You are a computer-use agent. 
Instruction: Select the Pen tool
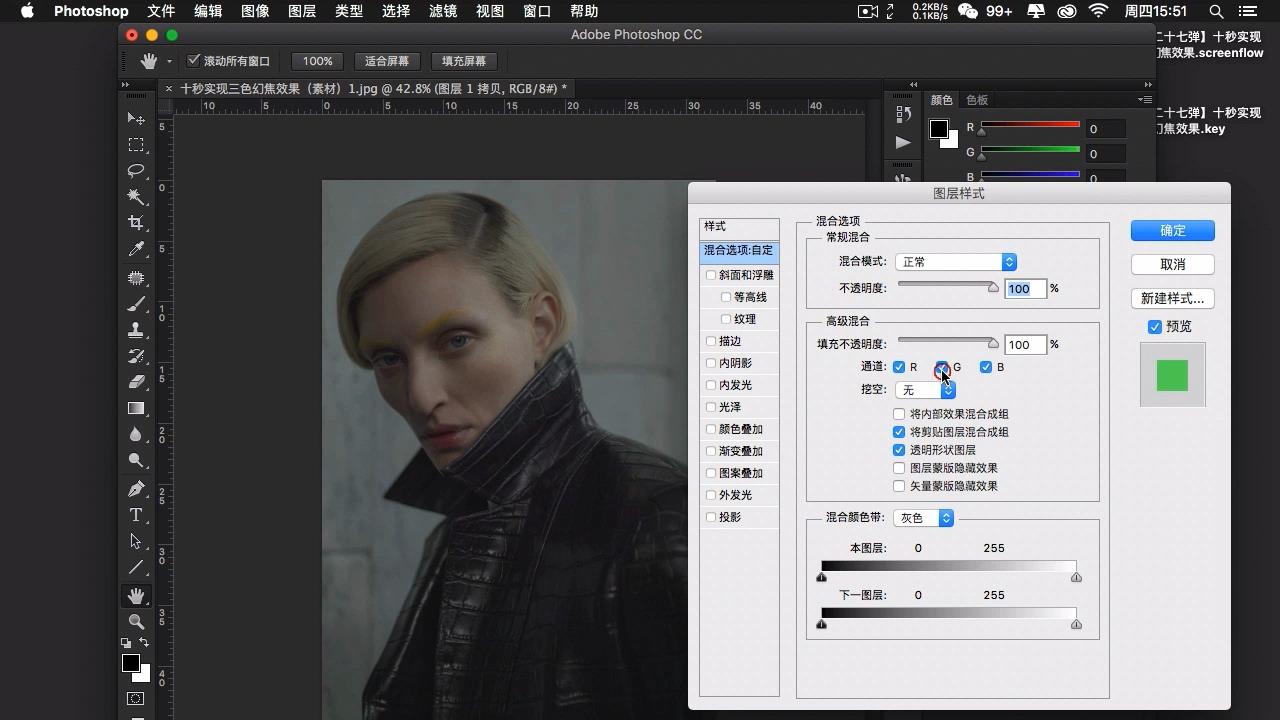[x=136, y=489]
